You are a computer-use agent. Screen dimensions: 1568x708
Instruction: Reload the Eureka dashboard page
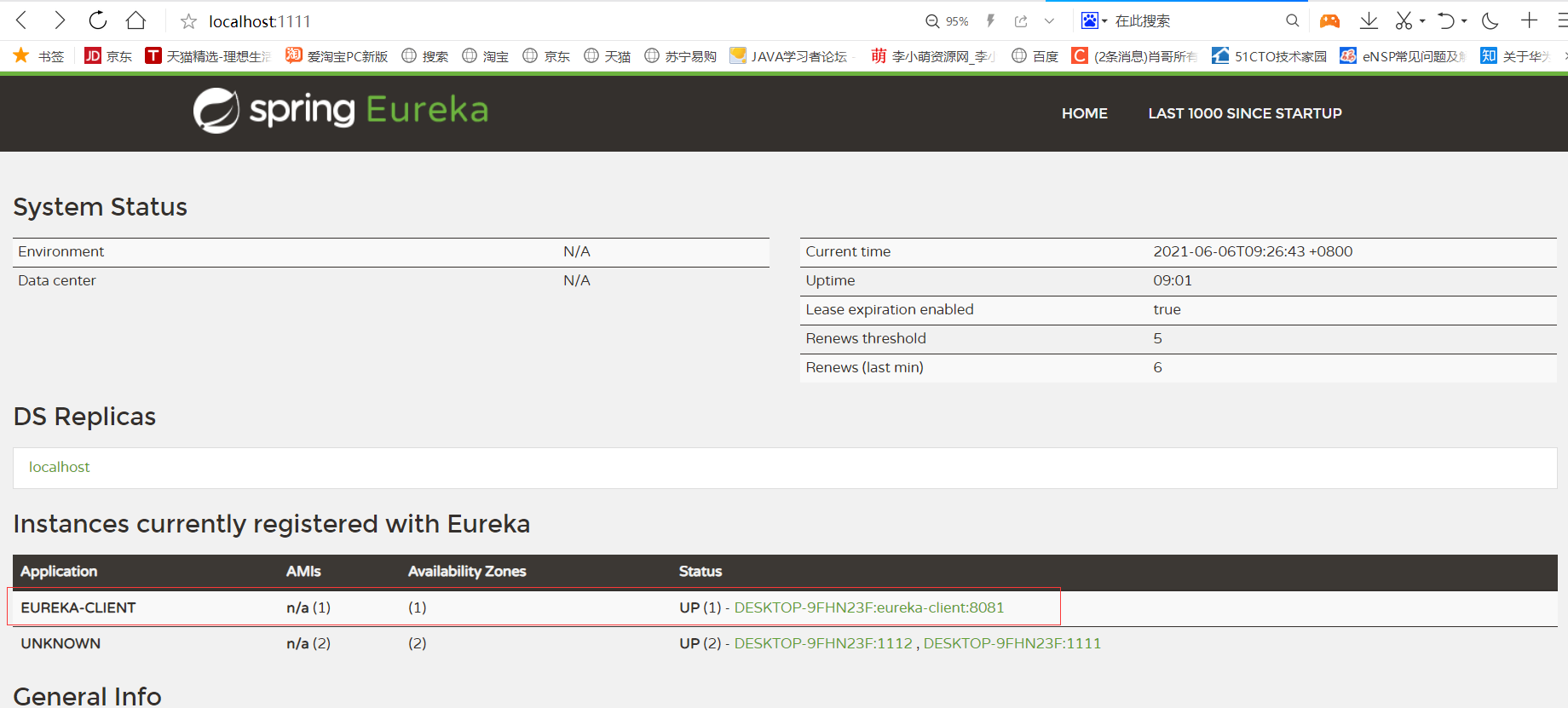tap(98, 20)
